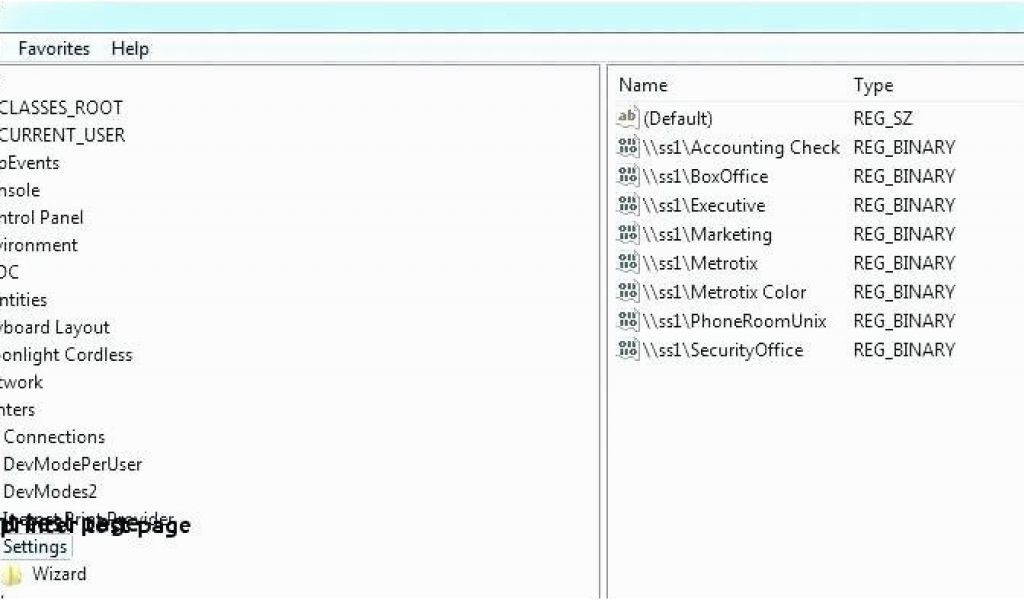Open the Help menu
Viewport: 1024px width, 600px height.
point(130,48)
